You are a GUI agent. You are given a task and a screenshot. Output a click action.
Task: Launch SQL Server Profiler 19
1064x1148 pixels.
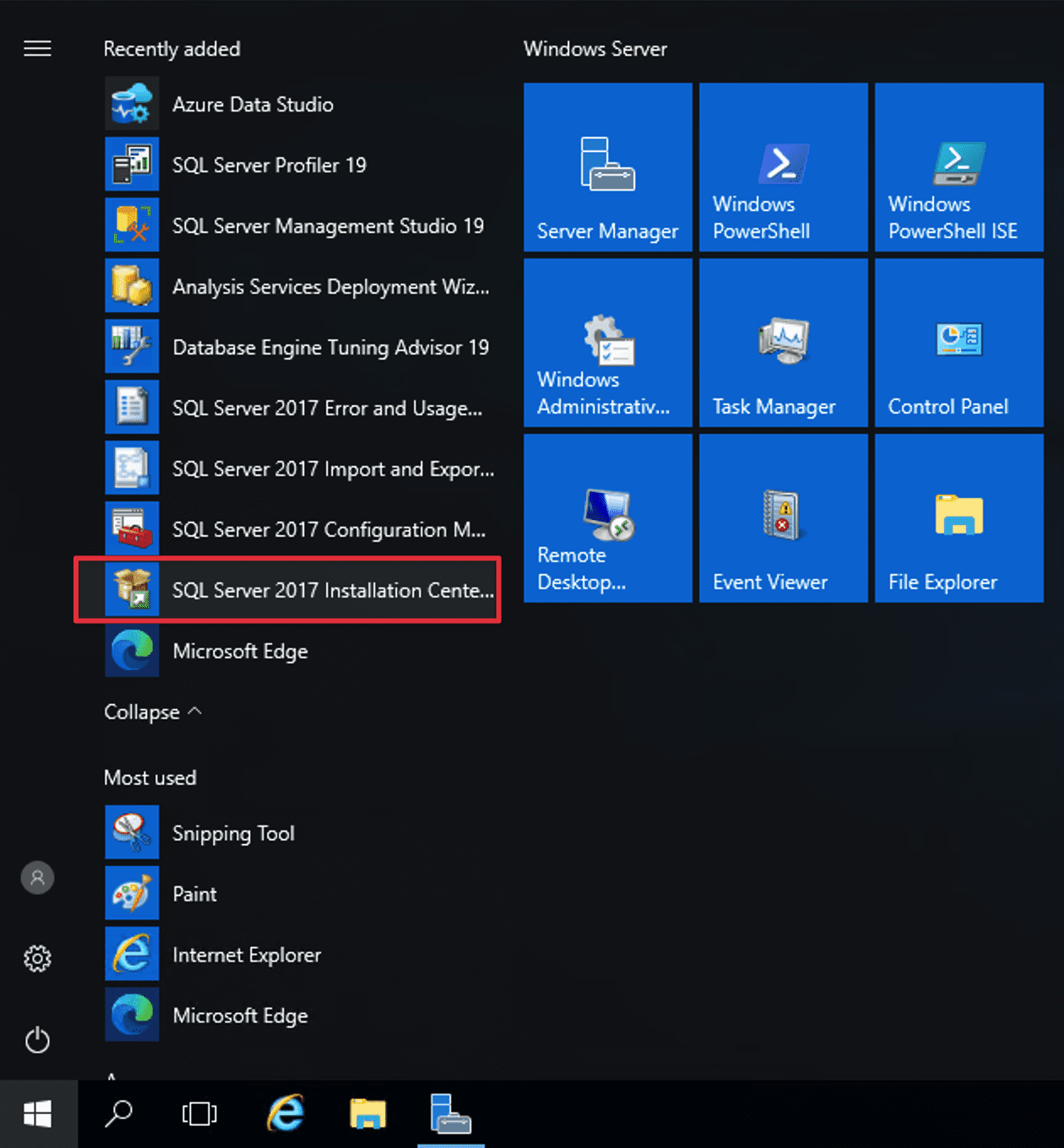point(269,165)
